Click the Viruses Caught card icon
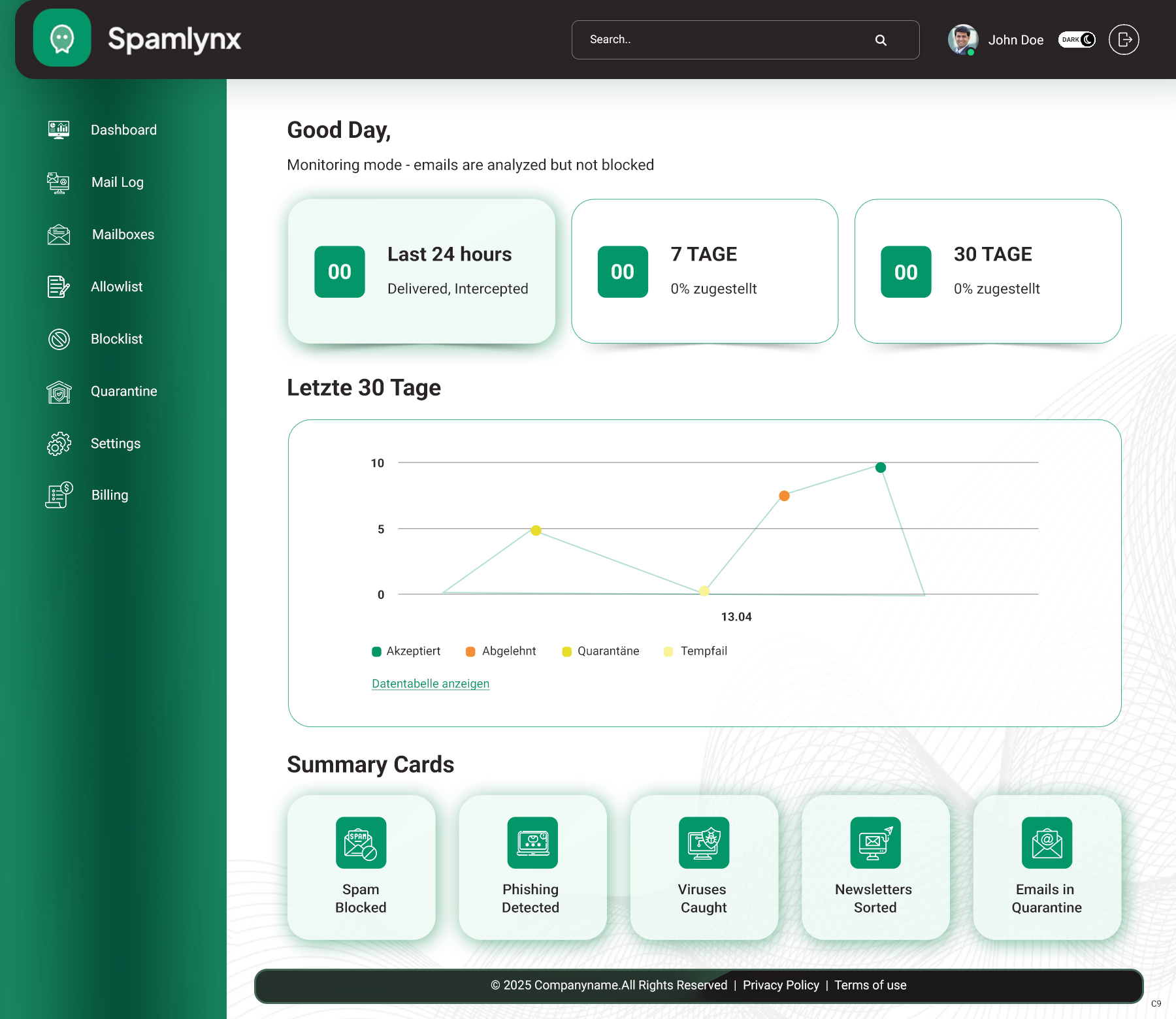Viewport: 1176px width, 1019px height. click(704, 843)
